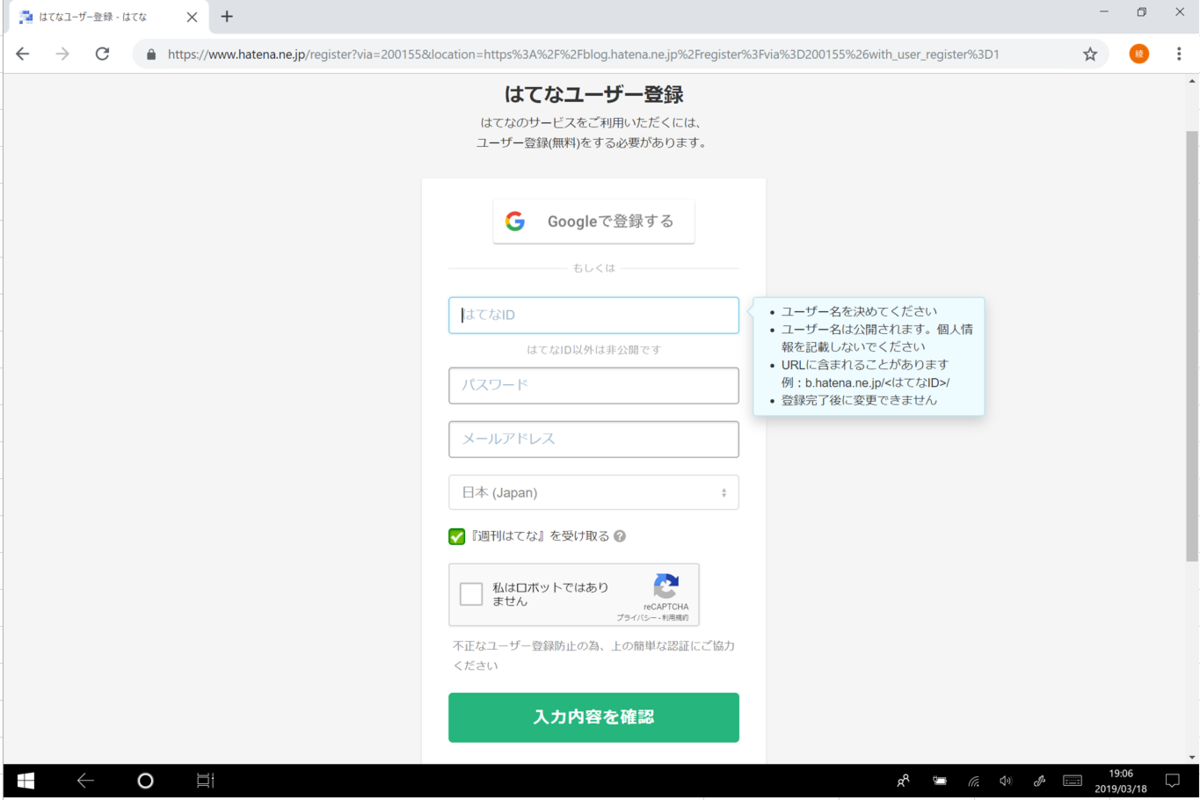Viewport: 1200px width, 800px height.
Task: Select the はてなユーザー登録 browser tab
Action: (x=108, y=17)
